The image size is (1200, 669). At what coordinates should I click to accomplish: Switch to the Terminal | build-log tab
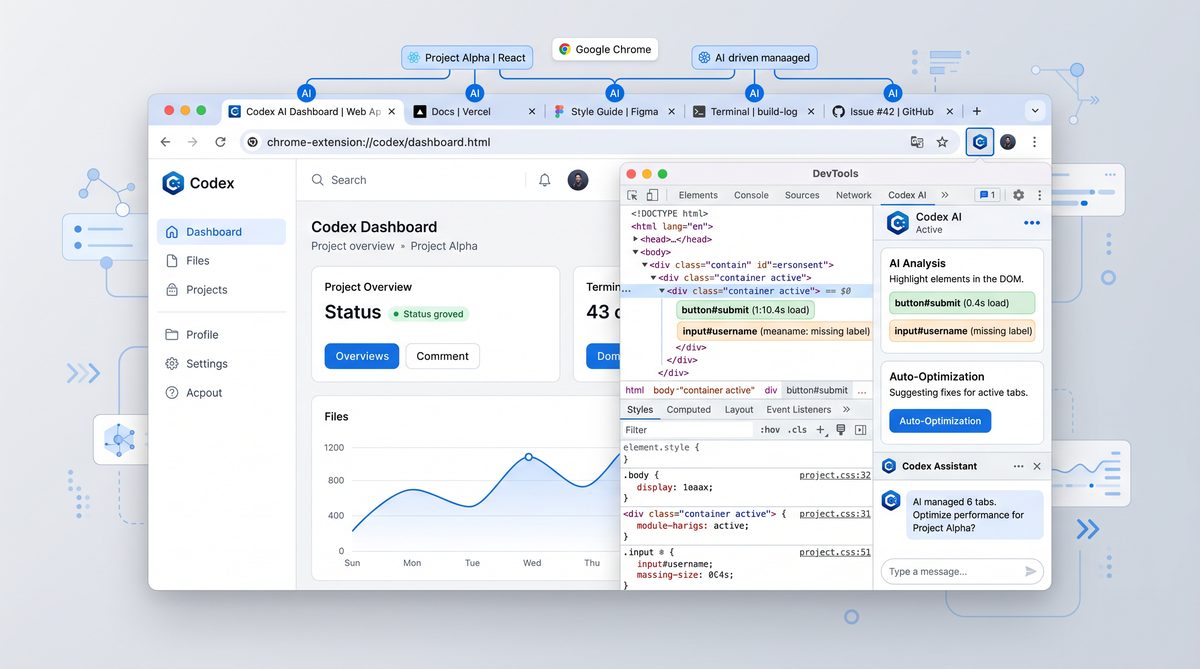coord(752,112)
